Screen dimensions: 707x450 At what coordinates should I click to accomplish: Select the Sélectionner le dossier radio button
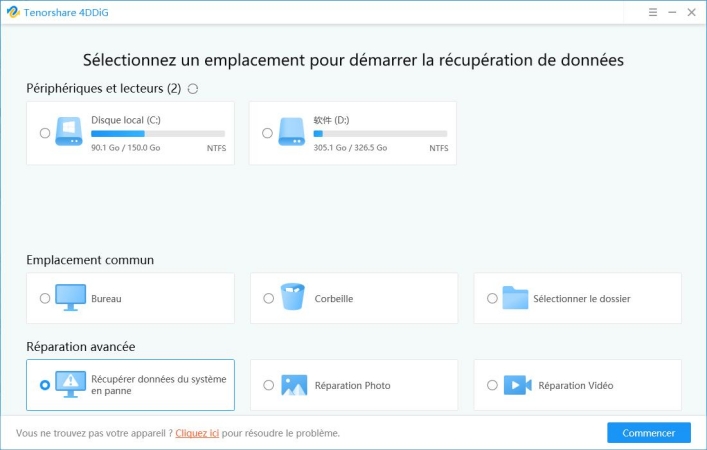(492, 298)
